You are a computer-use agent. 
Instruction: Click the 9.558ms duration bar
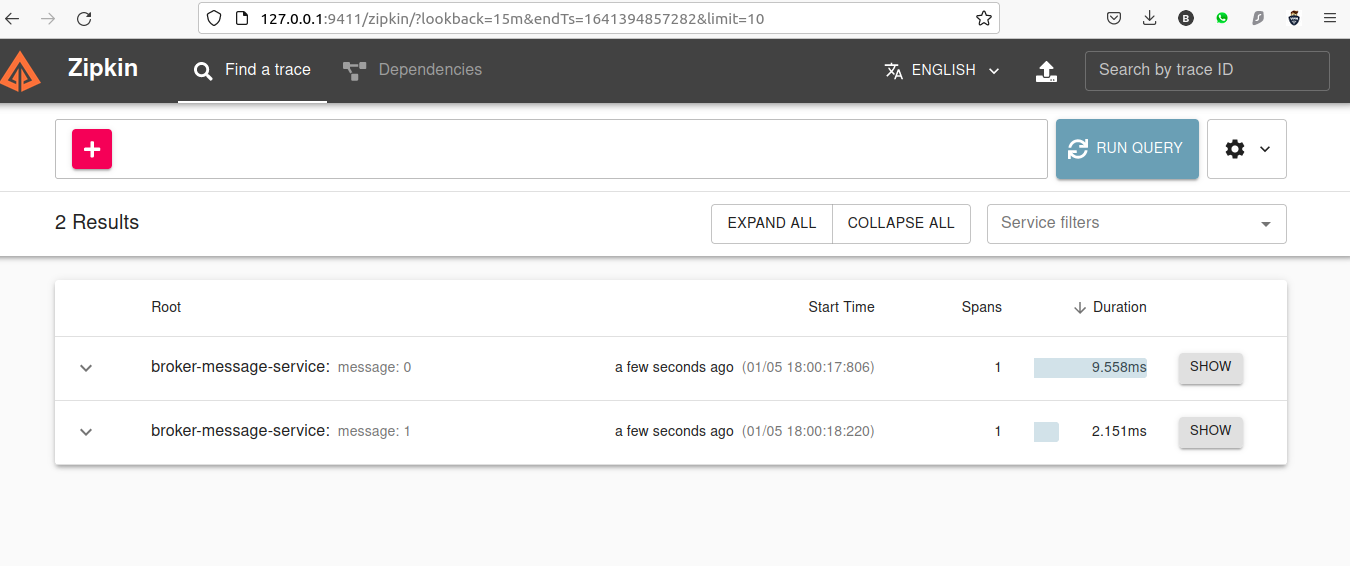click(1090, 368)
